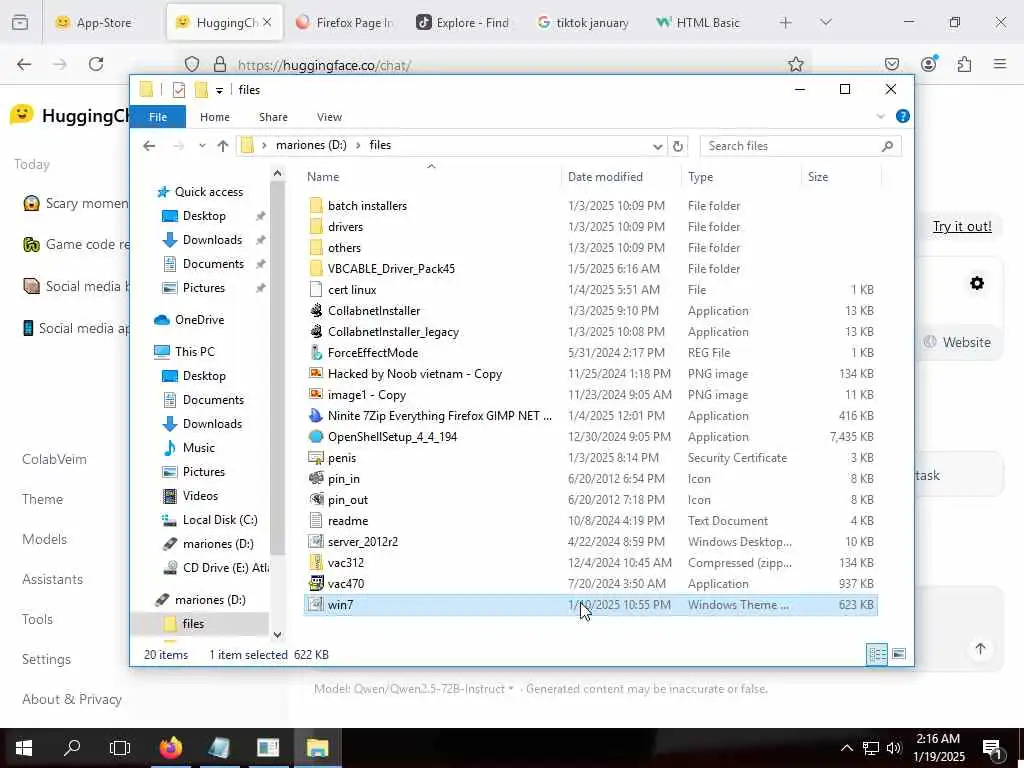This screenshot has width=1024, height=768.
Task: Open Task View on the taskbar
Action: [x=120, y=748]
